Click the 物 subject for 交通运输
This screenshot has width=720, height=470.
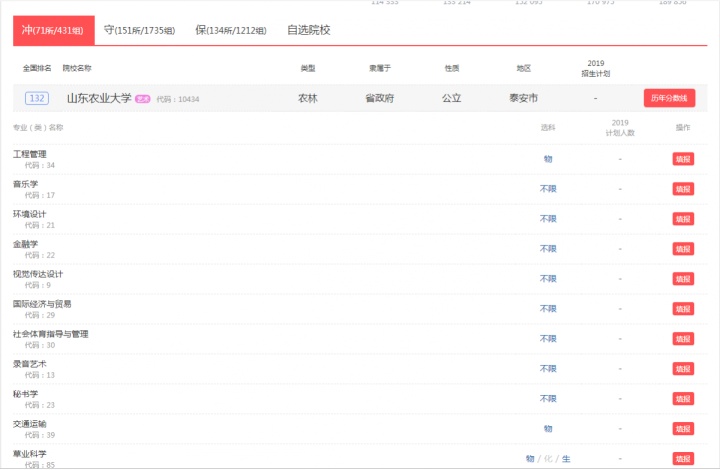[548, 428]
